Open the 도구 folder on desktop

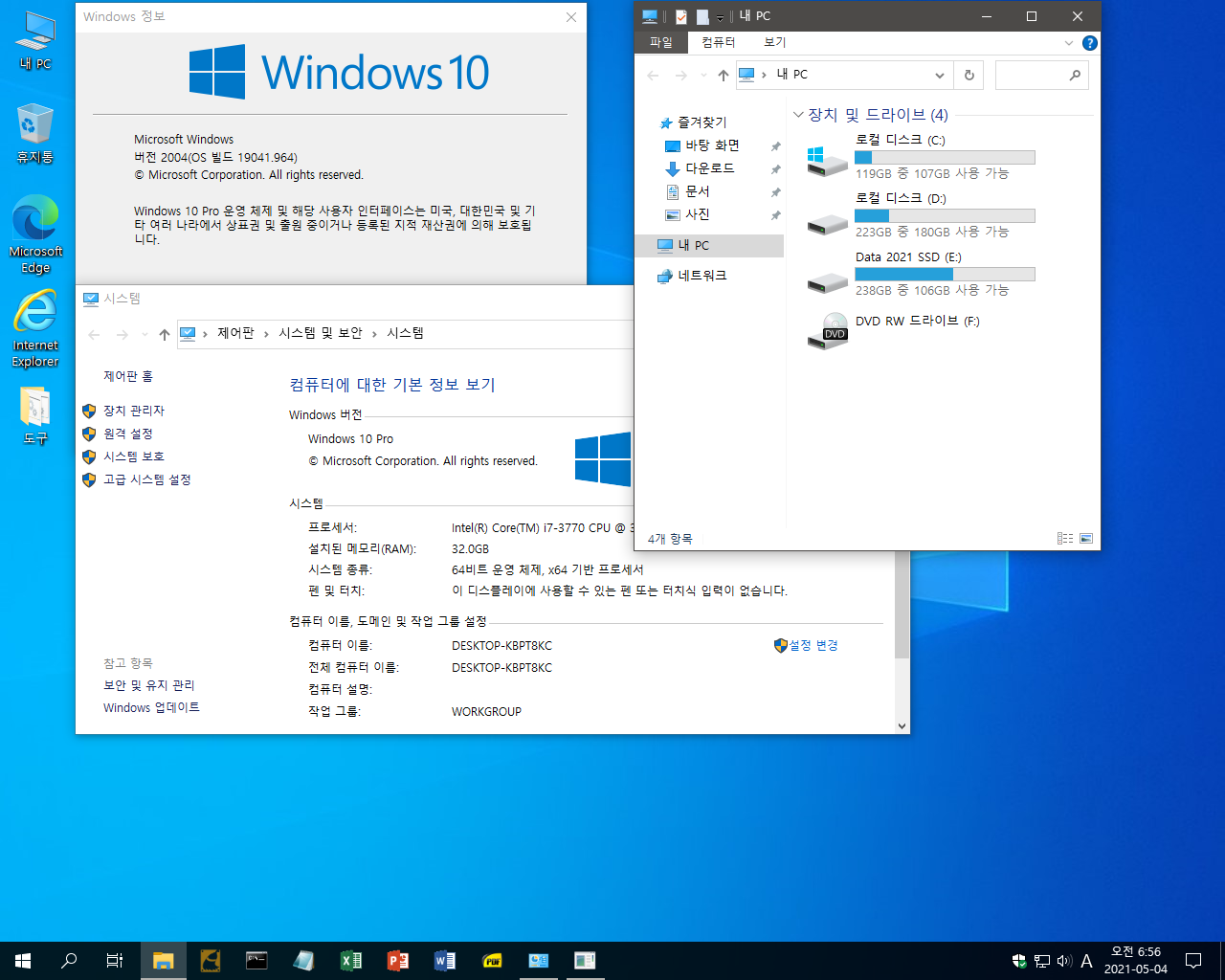(35, 416)
